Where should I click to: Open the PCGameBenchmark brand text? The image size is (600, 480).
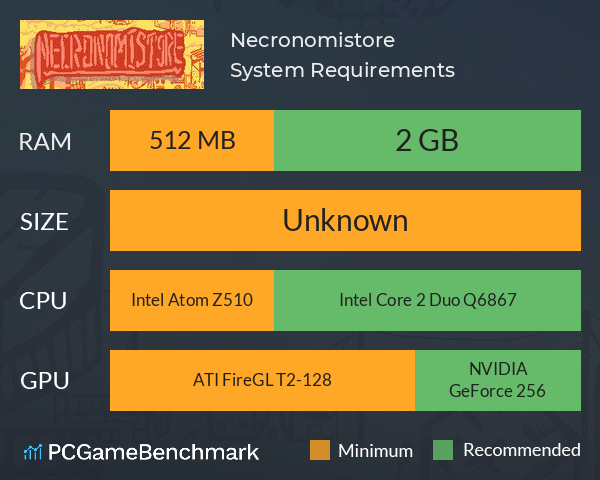pos(153,452)
